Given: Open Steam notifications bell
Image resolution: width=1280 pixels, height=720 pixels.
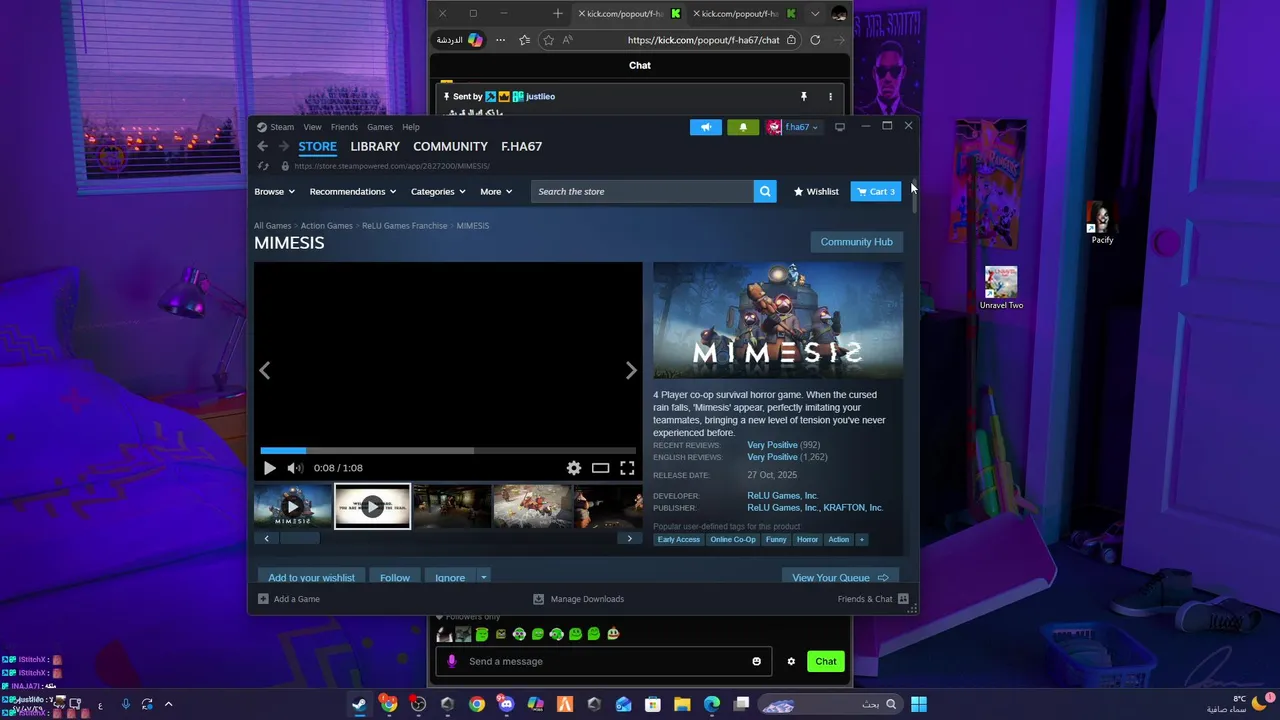Looking at the screenshot, I should tap(742, 127).
